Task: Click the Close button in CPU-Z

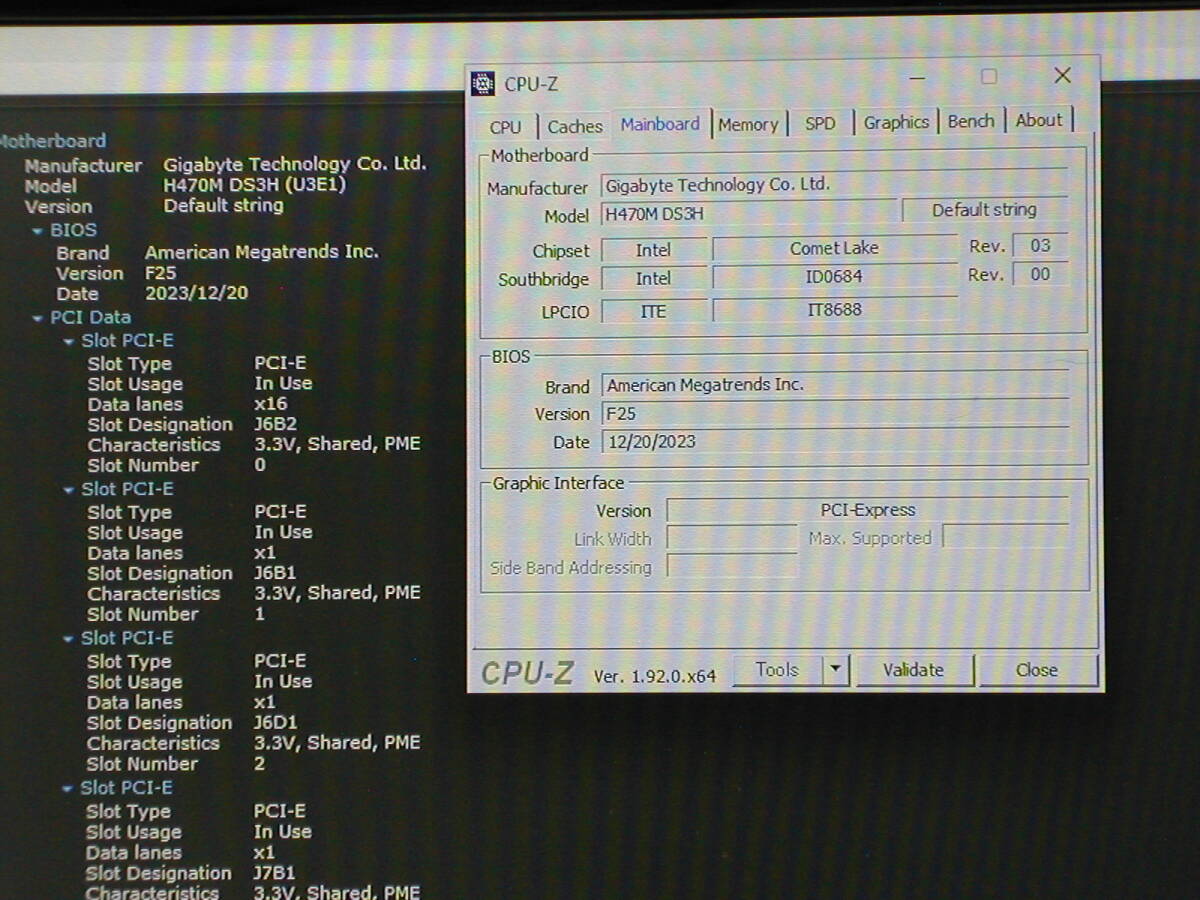Action: [x=1037, y=670]
